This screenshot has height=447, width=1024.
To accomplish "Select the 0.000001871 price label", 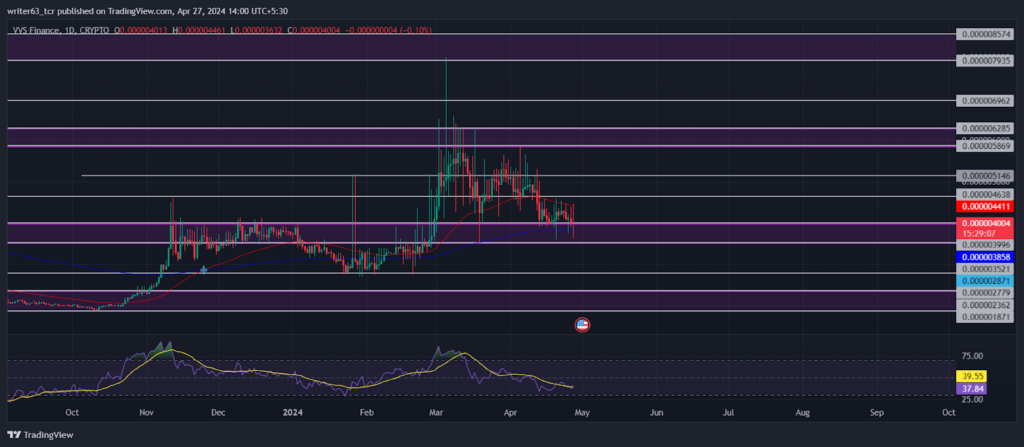I will (984, 317).
